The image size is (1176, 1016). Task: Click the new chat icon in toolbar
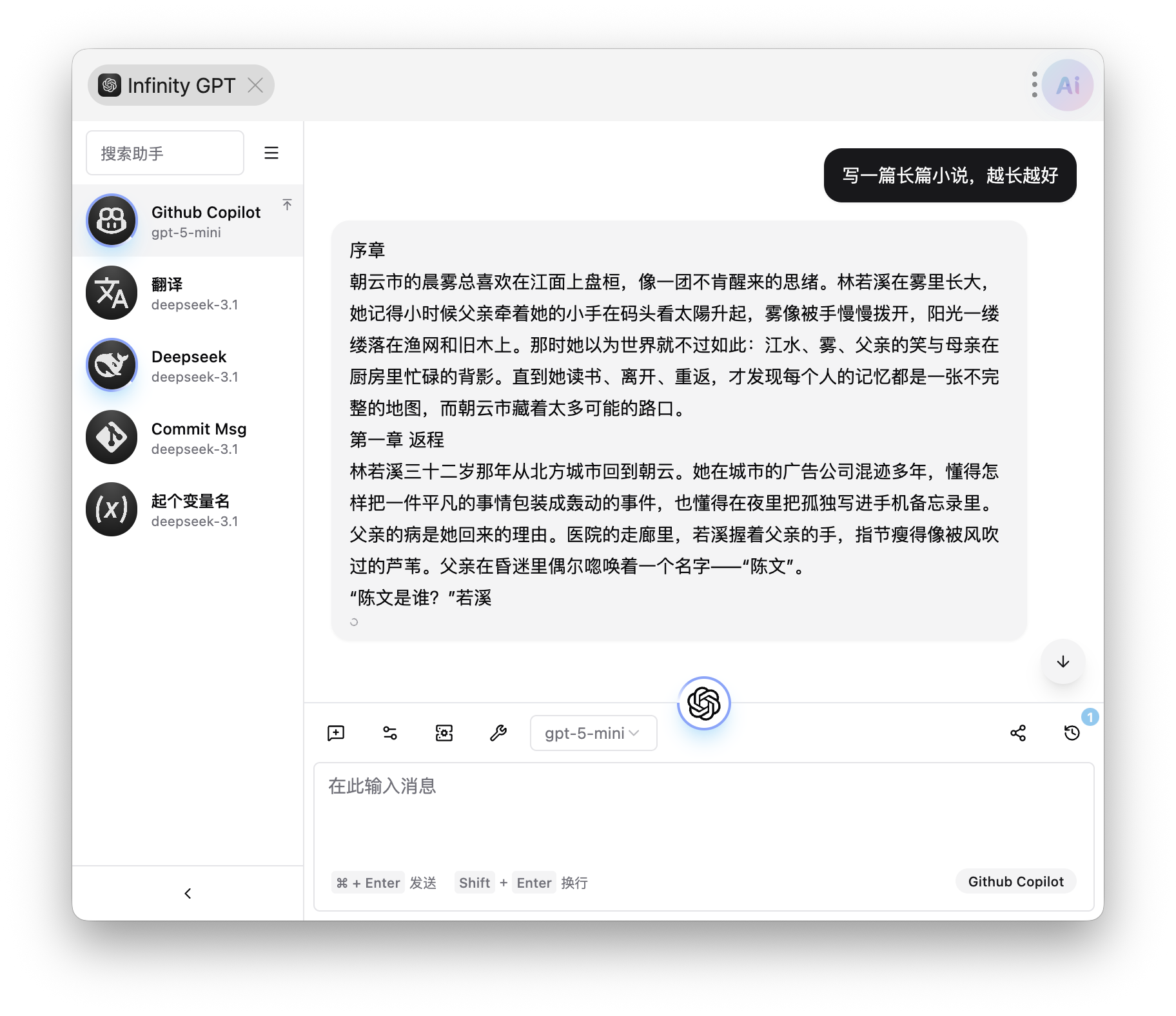click(336, 733)
